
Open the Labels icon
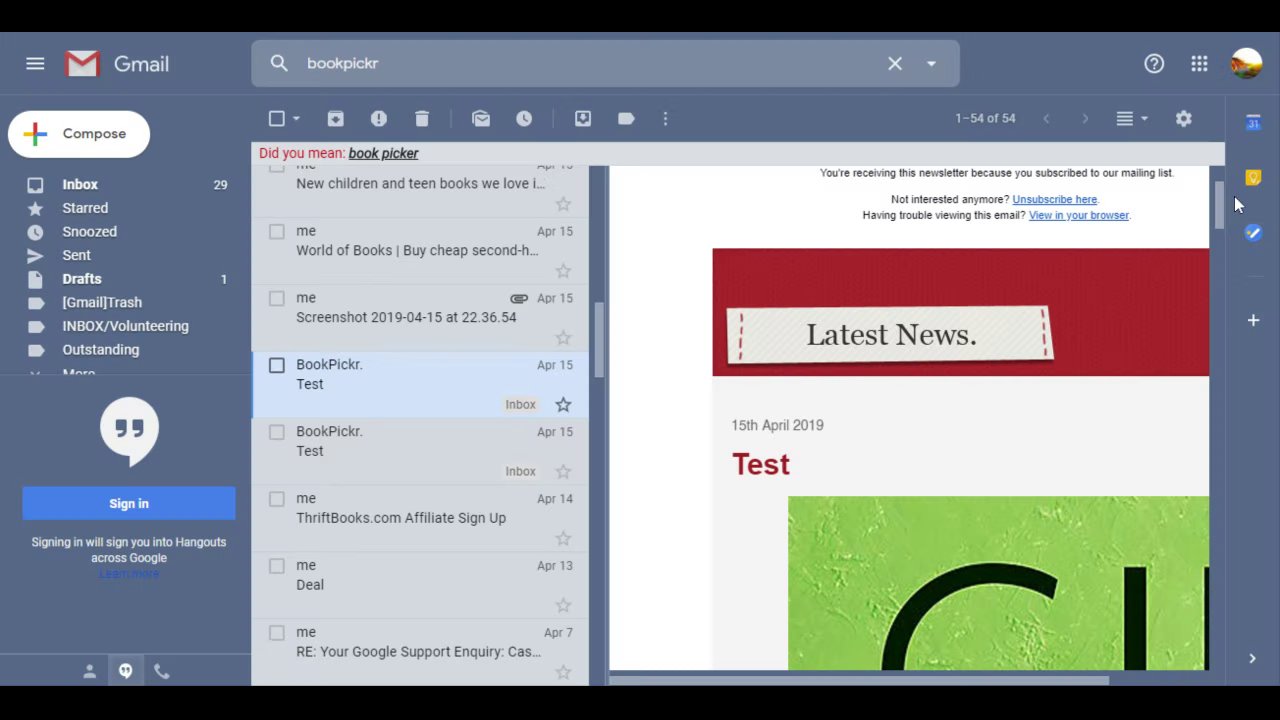[626, 118]
